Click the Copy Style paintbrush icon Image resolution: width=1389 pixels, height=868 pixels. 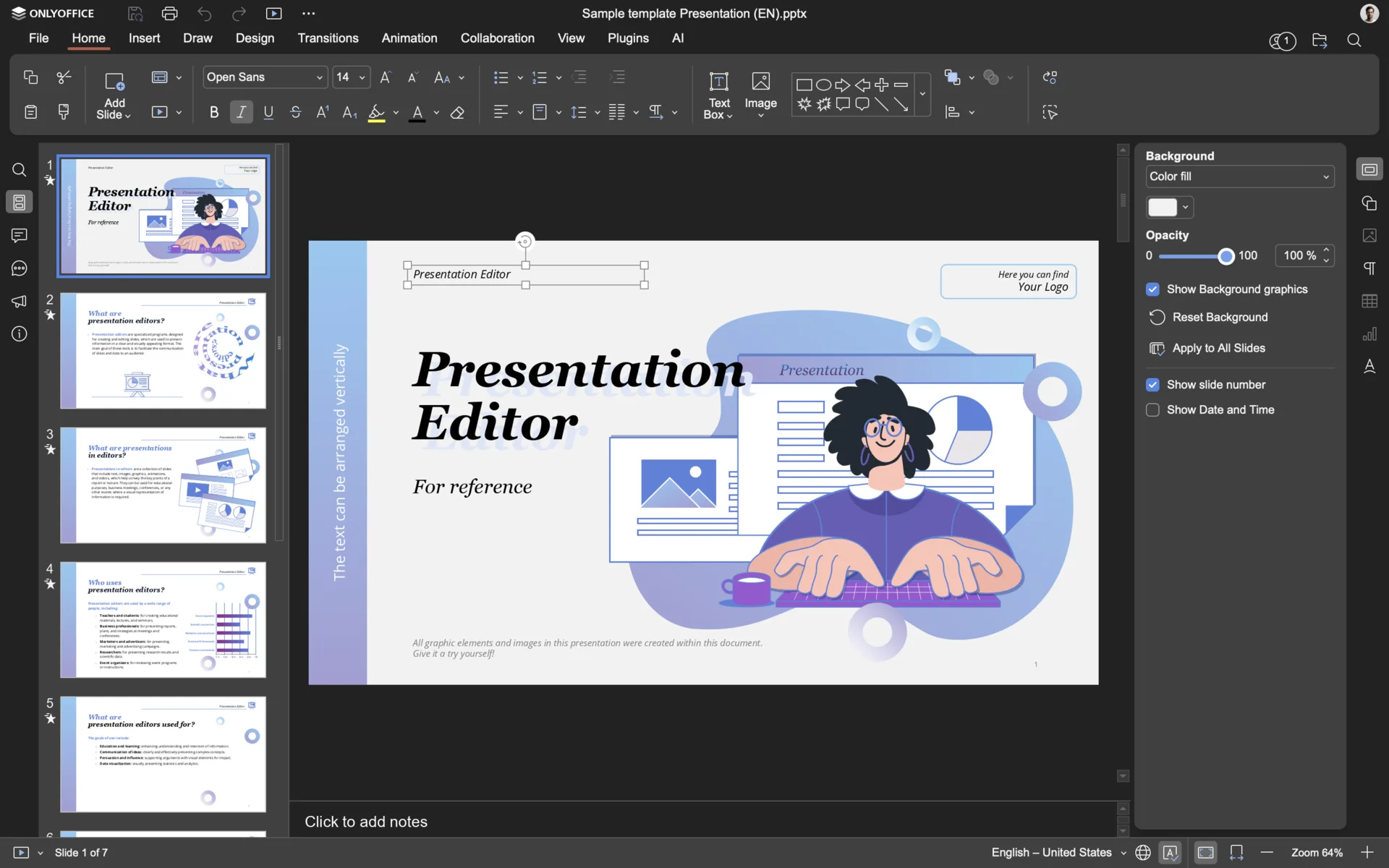(64, 111)
